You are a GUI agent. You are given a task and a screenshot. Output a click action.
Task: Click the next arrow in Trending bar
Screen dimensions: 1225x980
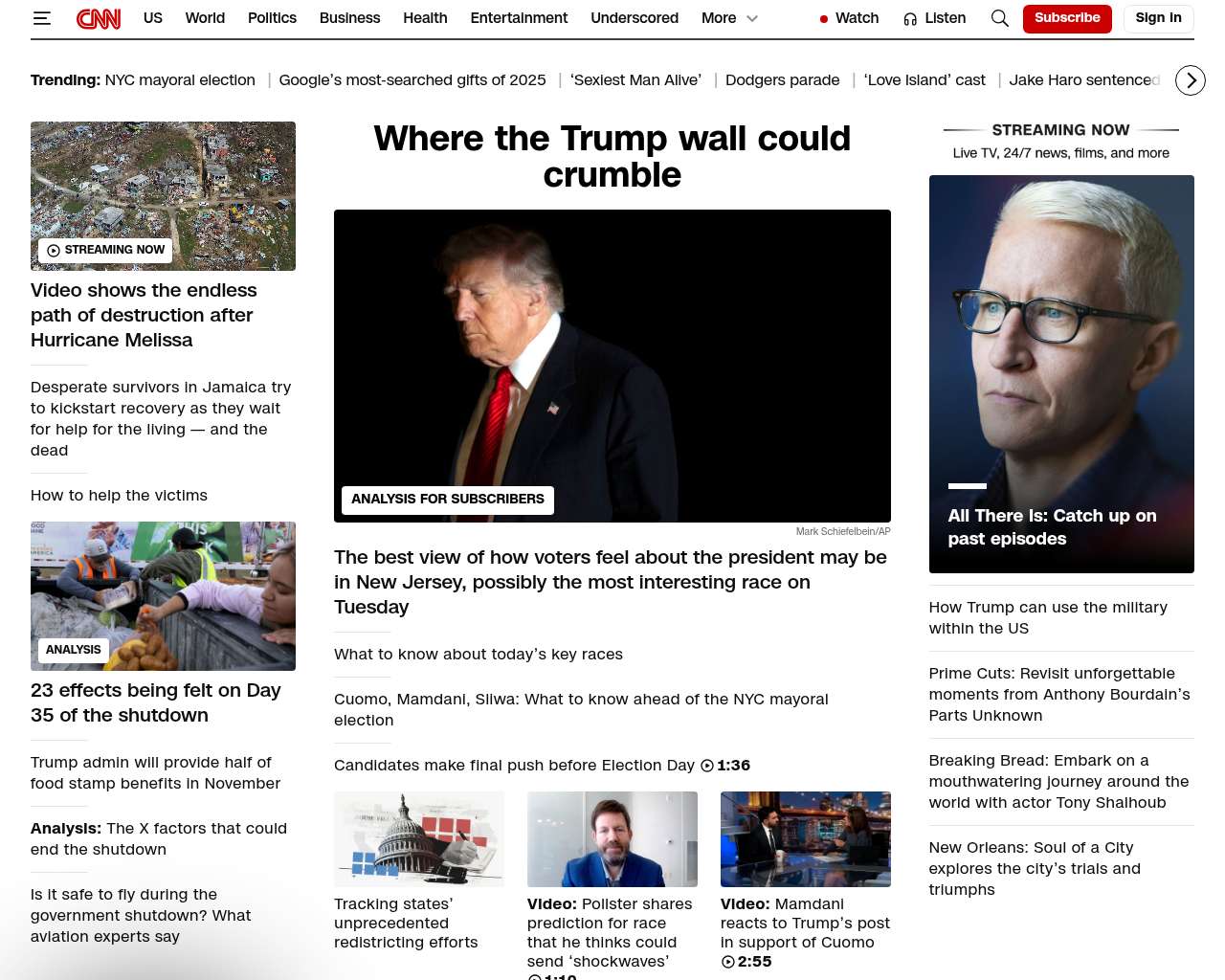pyautogui.click(x=1191, y=80)
